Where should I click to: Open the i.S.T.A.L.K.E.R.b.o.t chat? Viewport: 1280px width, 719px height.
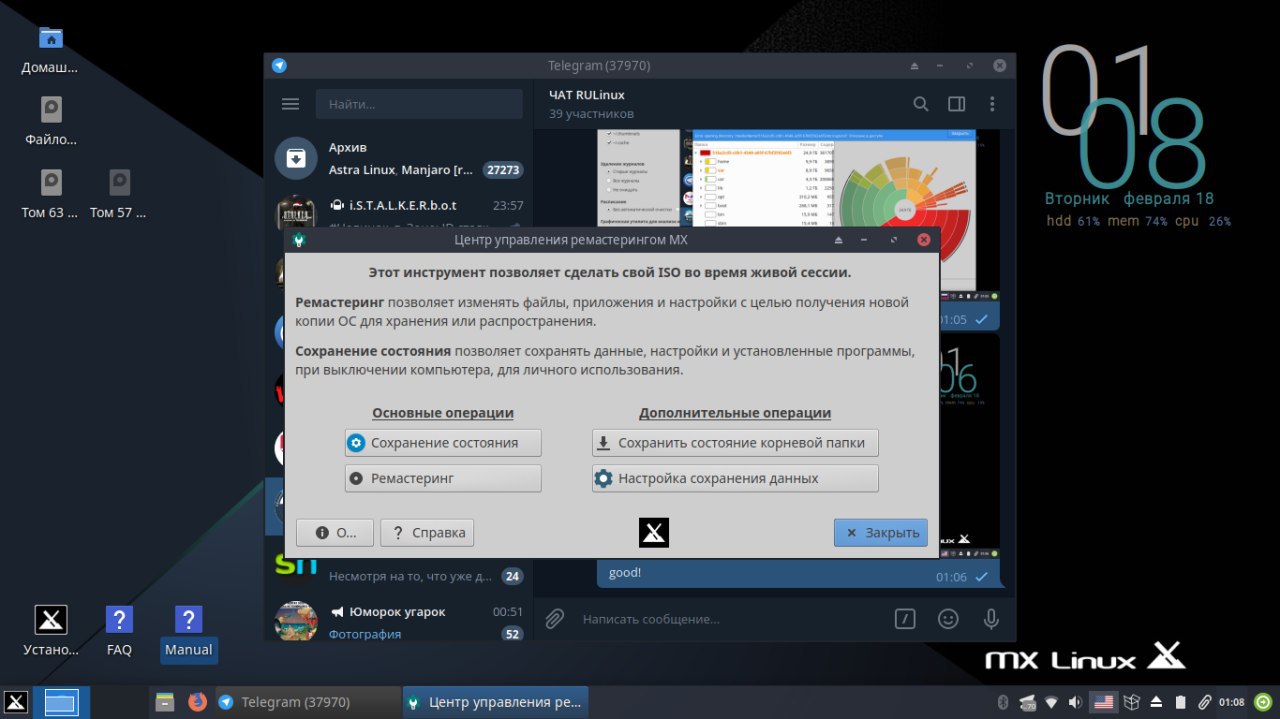point(399,213)
